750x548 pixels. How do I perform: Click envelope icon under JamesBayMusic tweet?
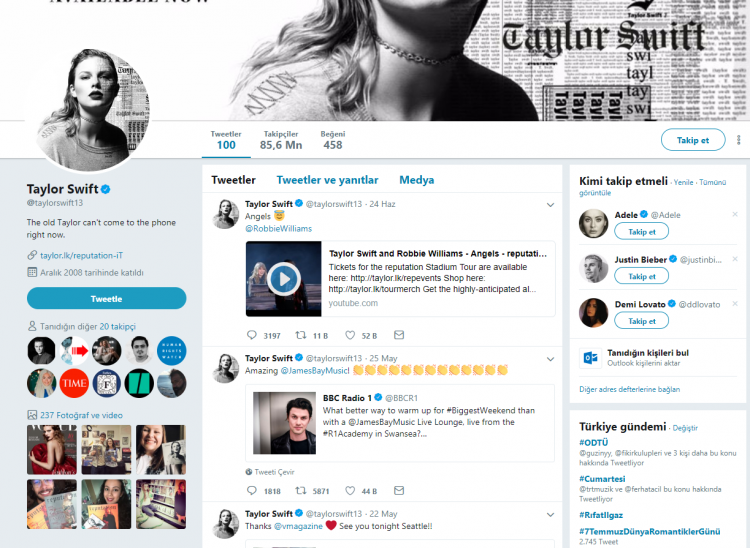pos(399,491)
